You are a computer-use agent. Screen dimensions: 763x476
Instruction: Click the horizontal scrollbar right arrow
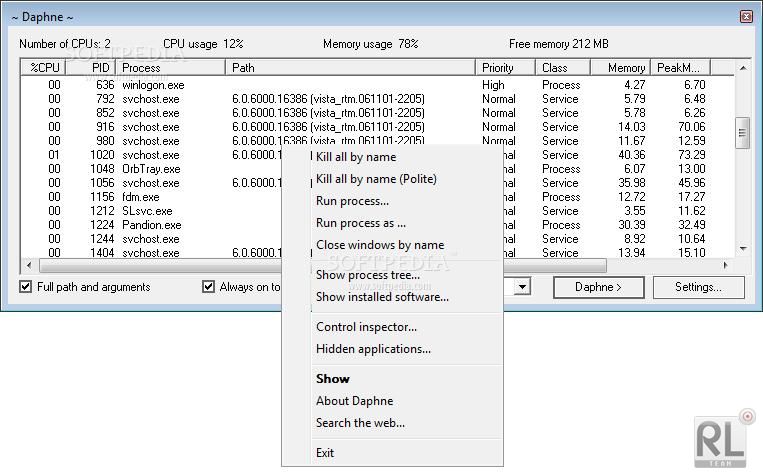pos(726,265)
